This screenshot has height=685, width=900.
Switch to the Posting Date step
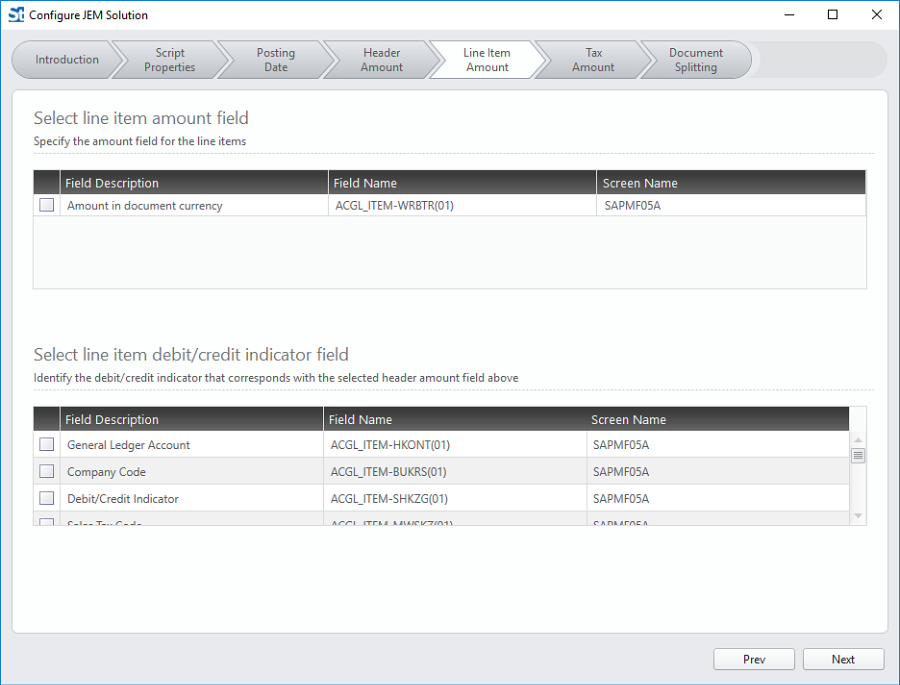276,60
